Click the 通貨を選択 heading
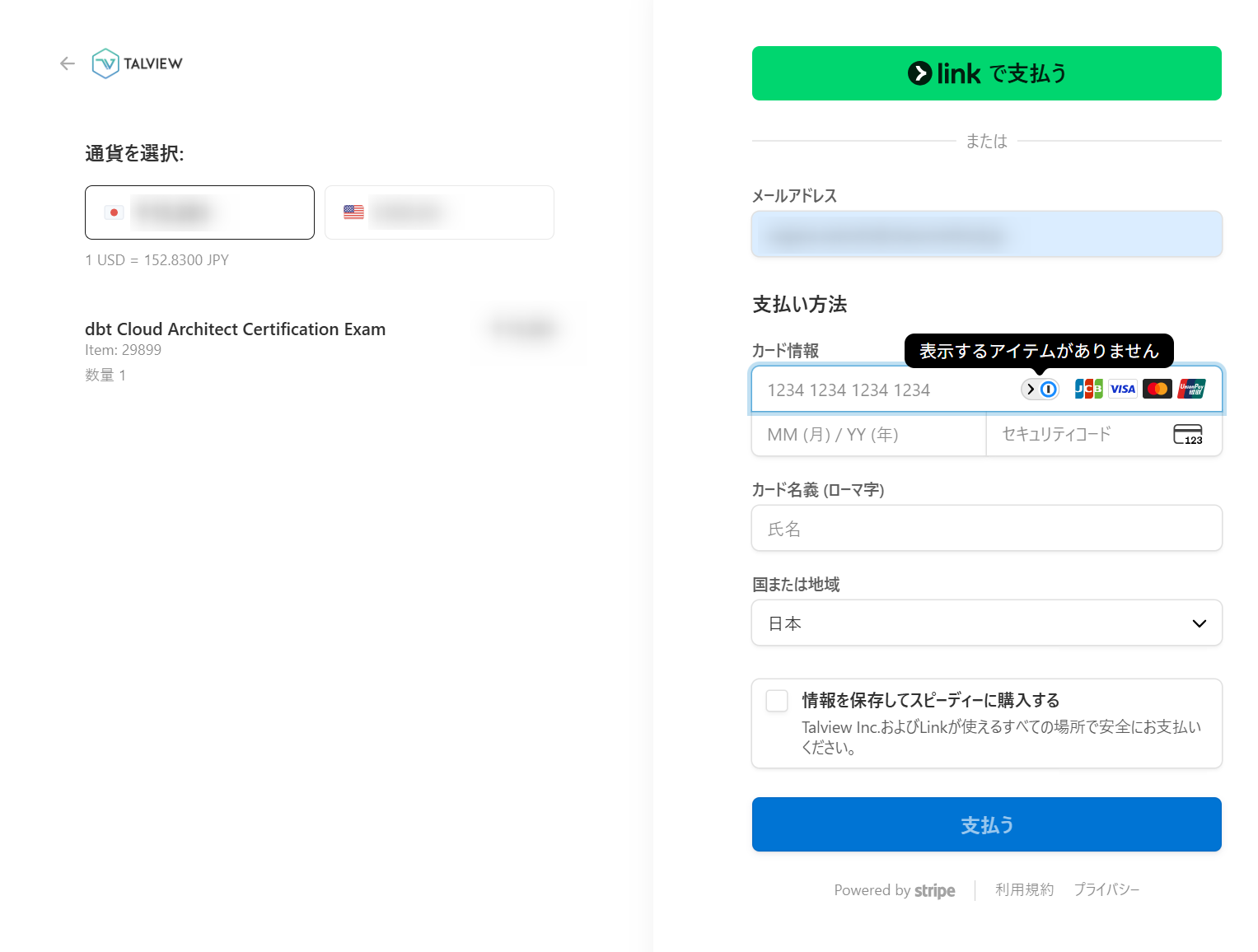 (x=134, y=154)
